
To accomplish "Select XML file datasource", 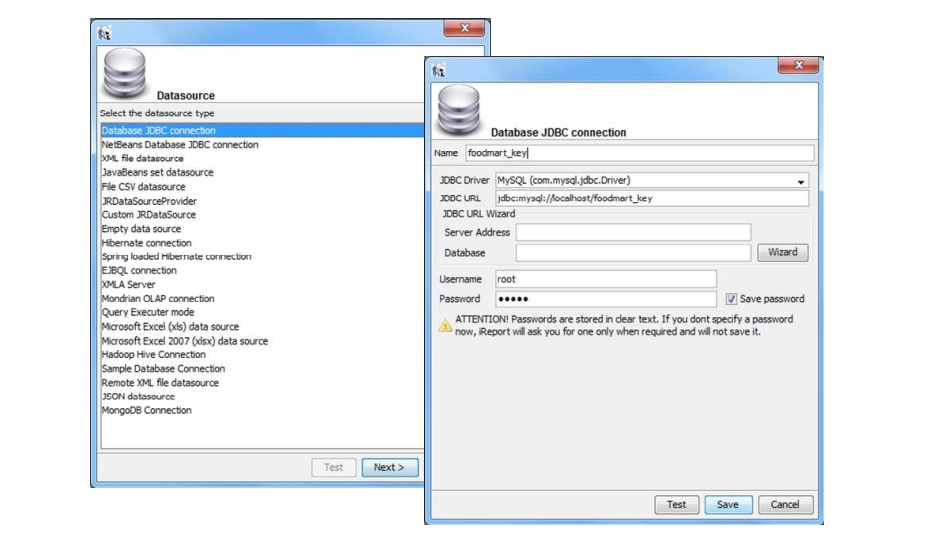I will [143, 158].
